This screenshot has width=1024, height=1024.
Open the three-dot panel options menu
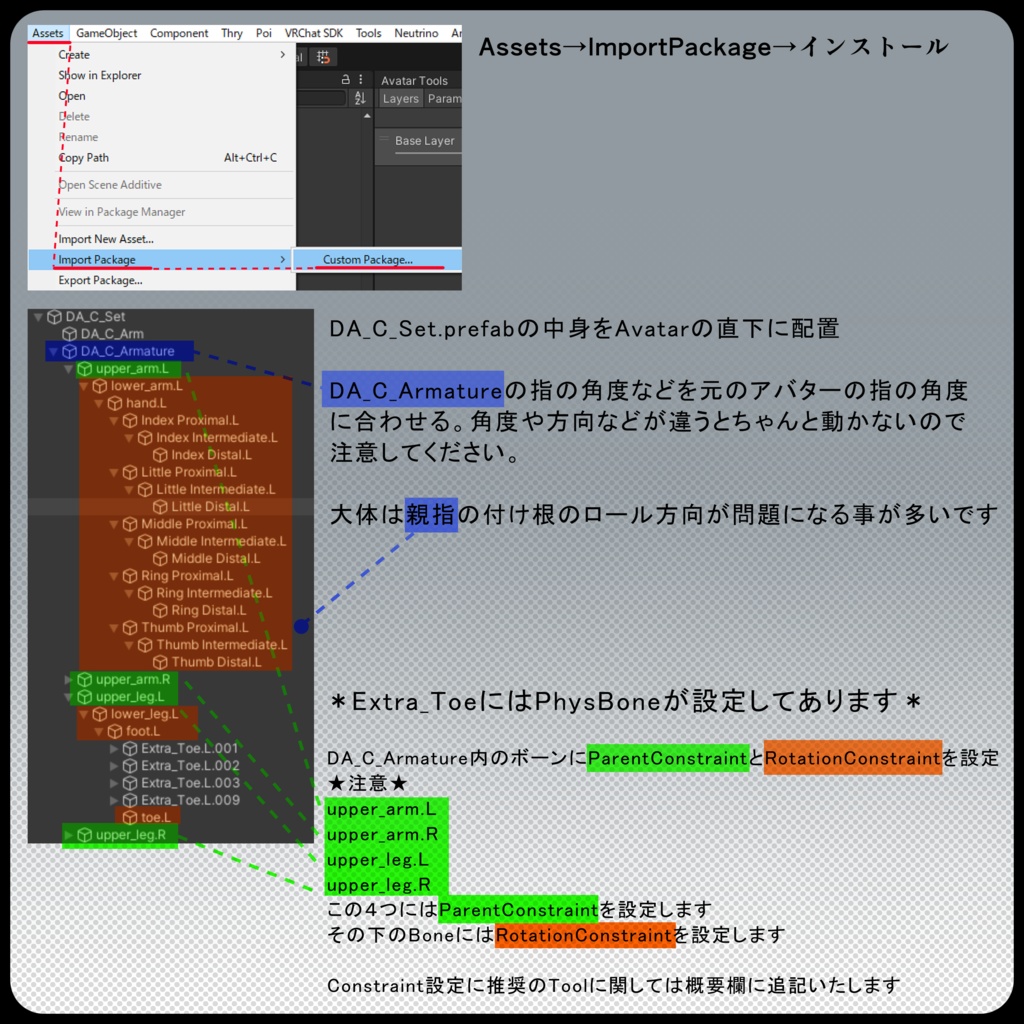[360, 80]
